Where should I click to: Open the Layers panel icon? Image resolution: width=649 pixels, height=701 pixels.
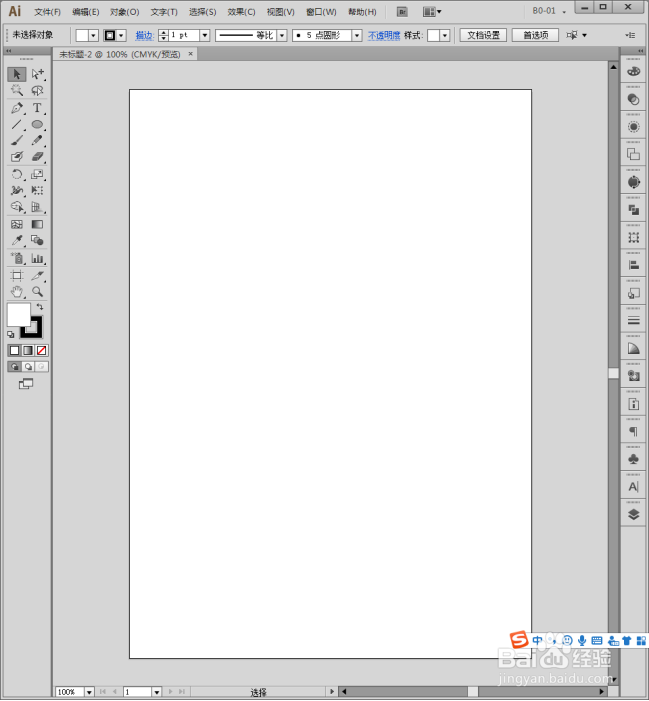(633, 514)
